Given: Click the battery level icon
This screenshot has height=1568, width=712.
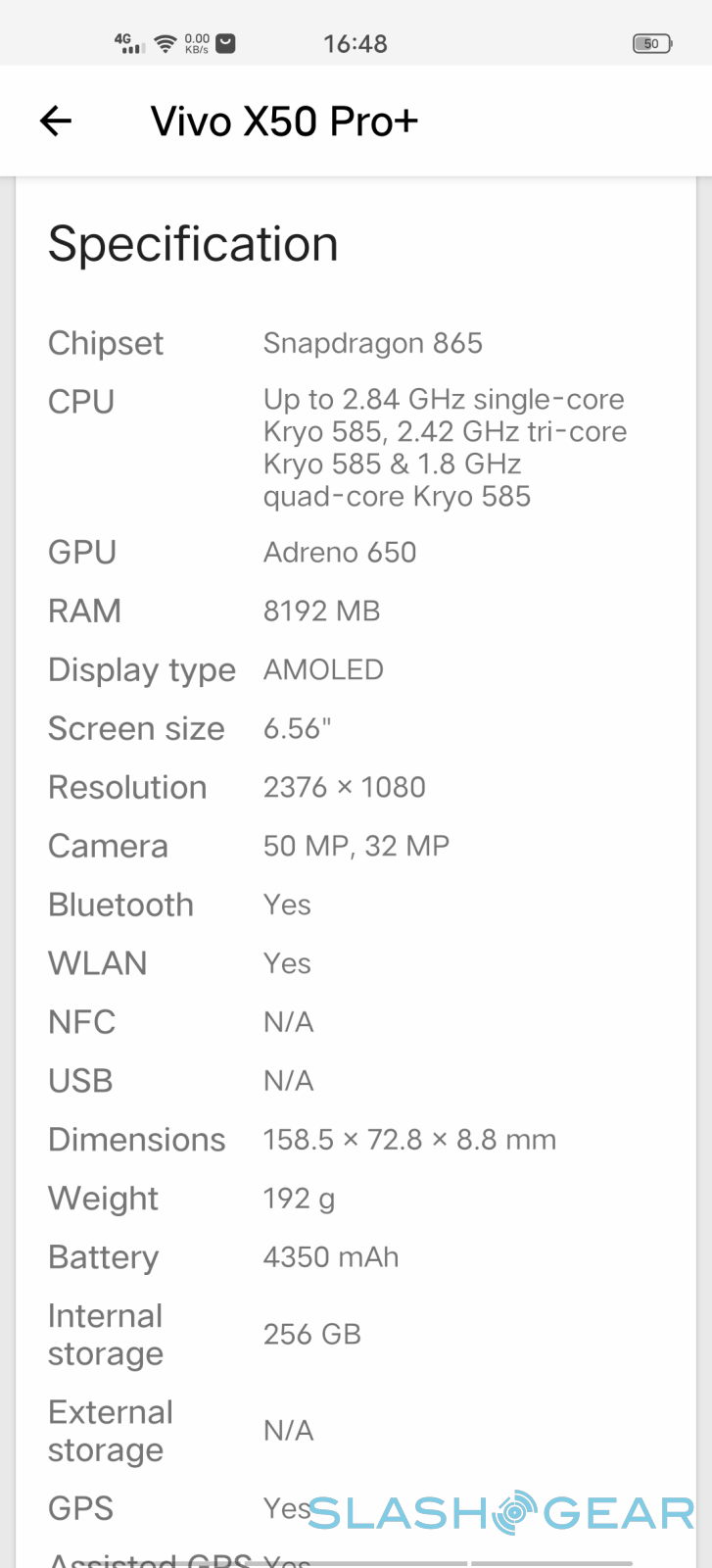Looking at the screenshot, I should 651,43.
